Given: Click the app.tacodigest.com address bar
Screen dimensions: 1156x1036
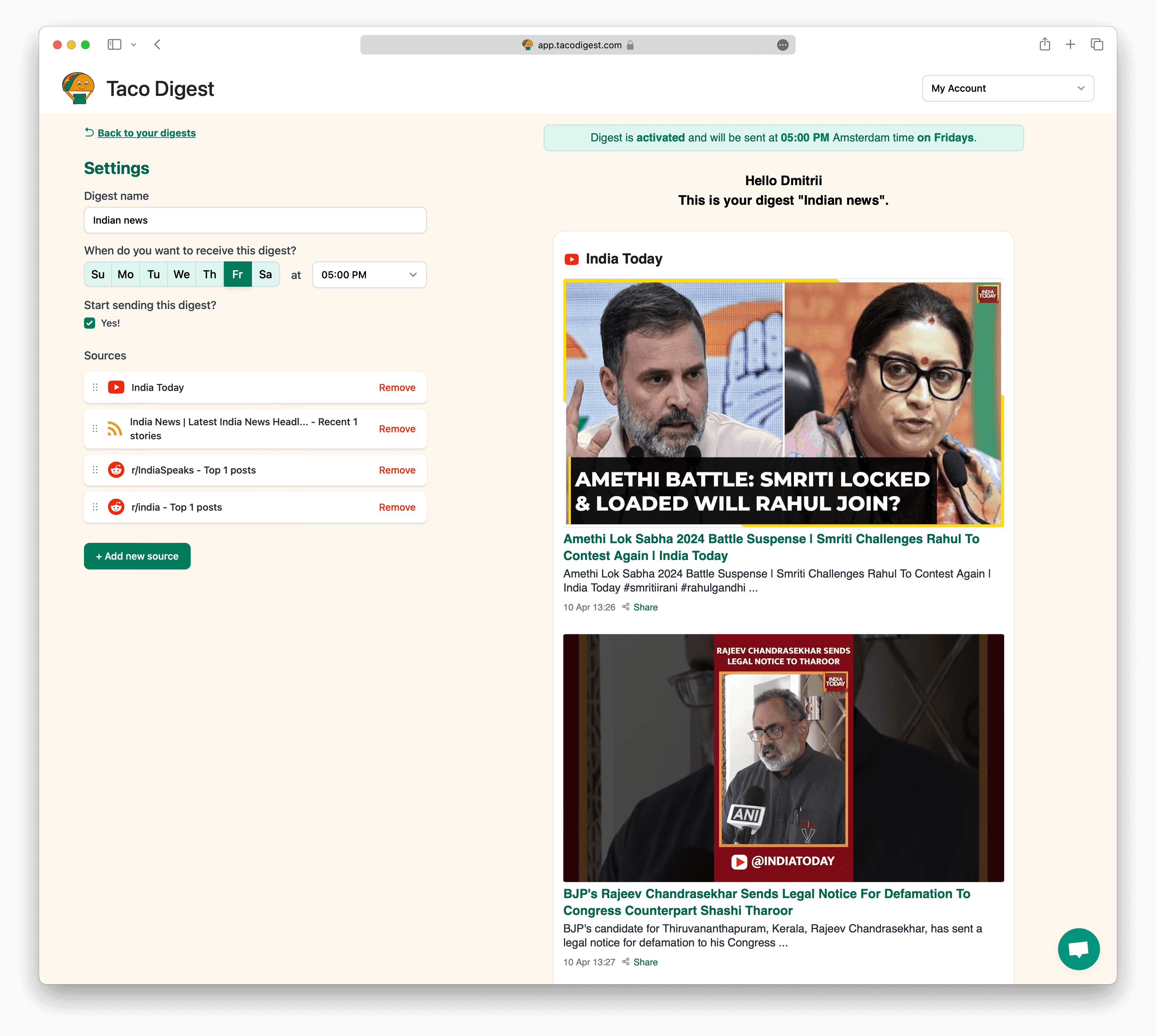Looking at the screenshot, I should coord(577,45).
